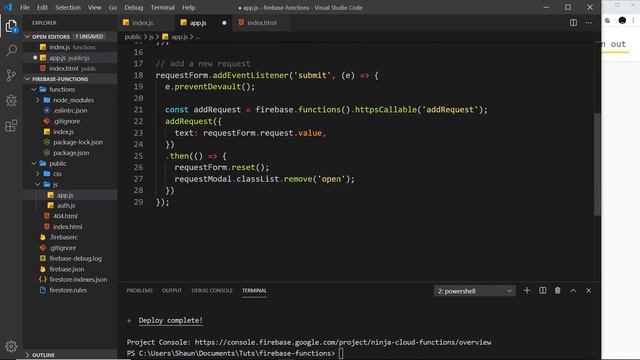Close the terminal panel
Viewport: 640px width, 360px height.
(x=588, y=291)
